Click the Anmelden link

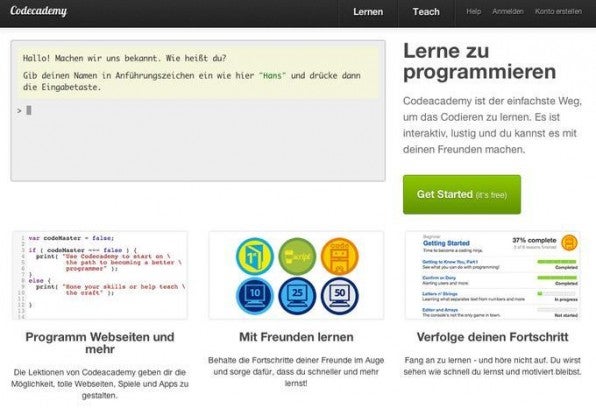pyautogui.click(x=508, y=11)
